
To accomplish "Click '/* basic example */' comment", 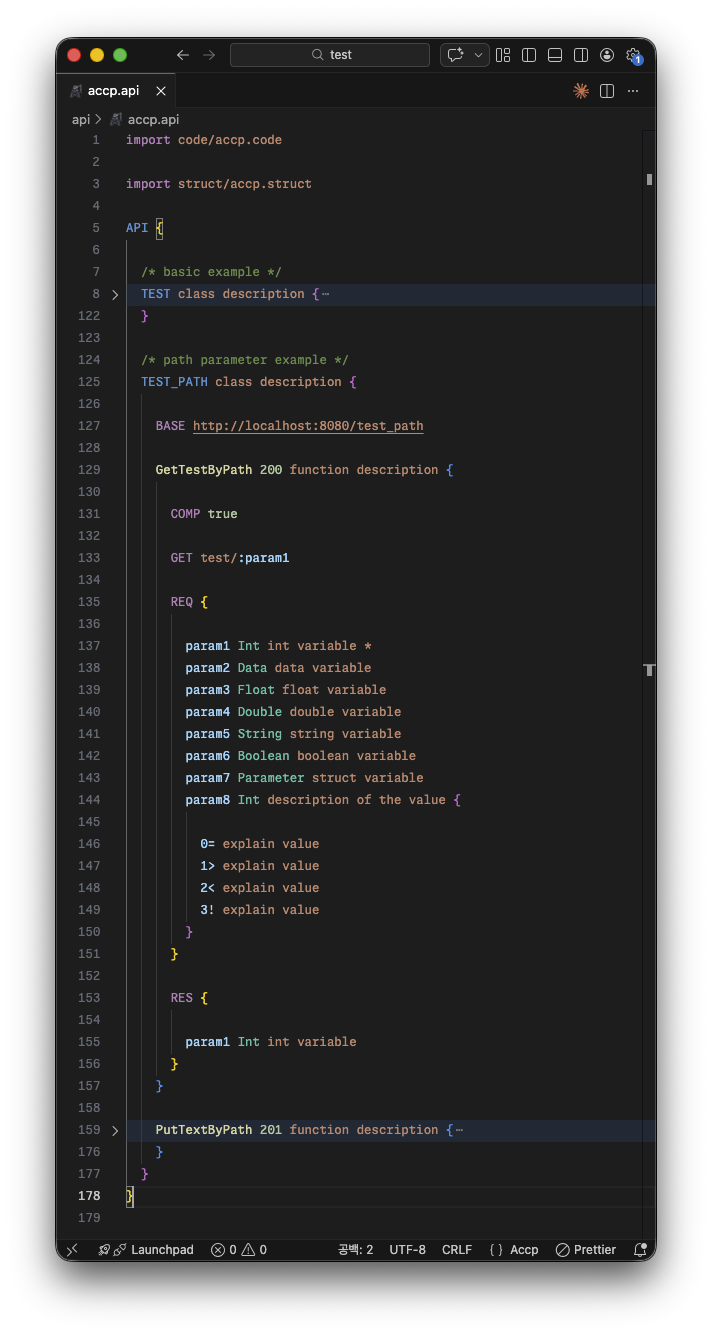I will click(211, 272).
